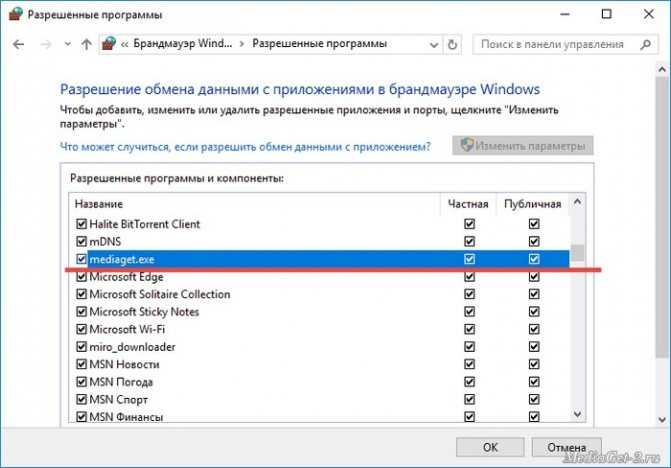671x468 pixels.
Task: Click the 'Изменить параметры' button
Action: 523,146
